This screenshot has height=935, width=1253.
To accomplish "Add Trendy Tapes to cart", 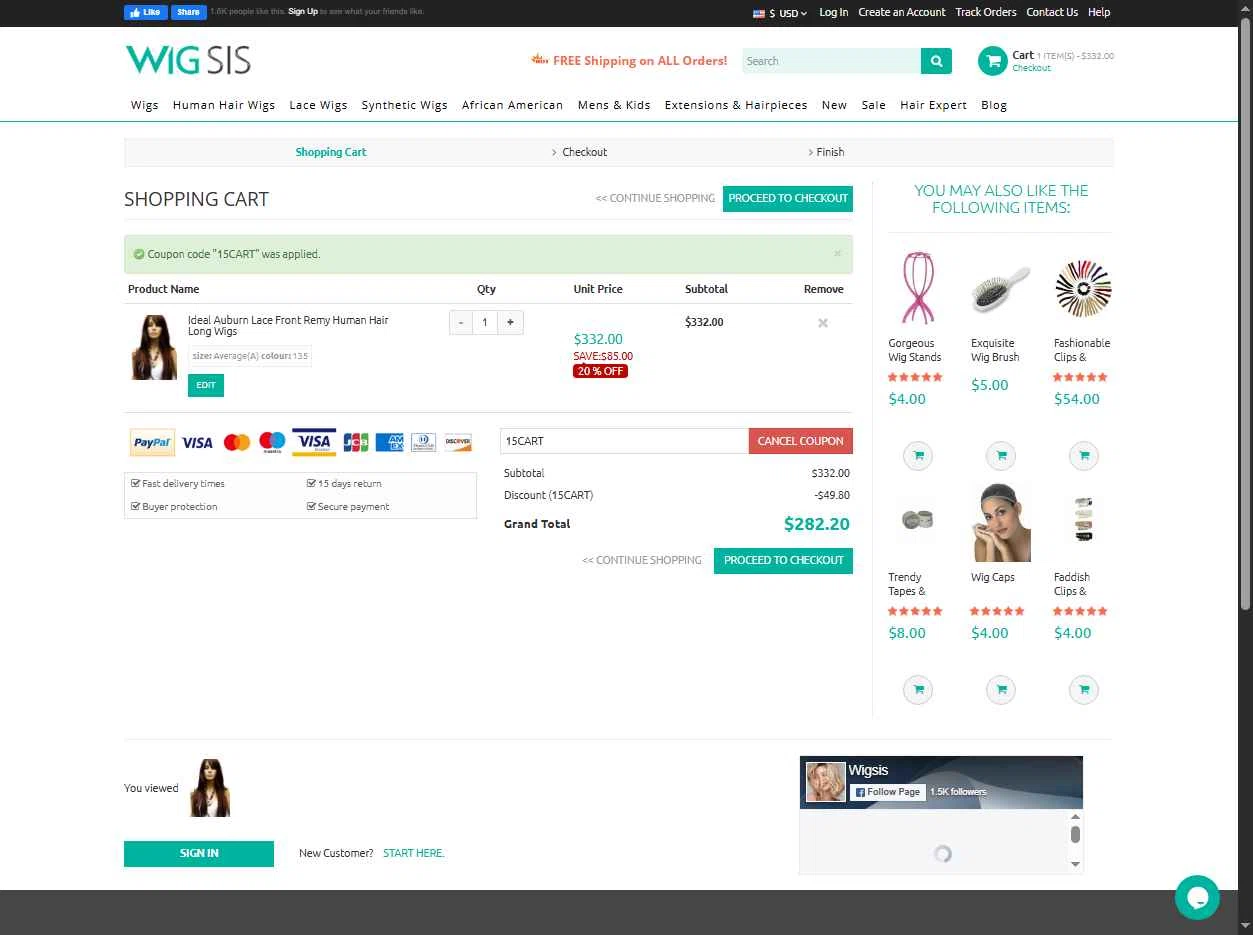I will [917, 690].
